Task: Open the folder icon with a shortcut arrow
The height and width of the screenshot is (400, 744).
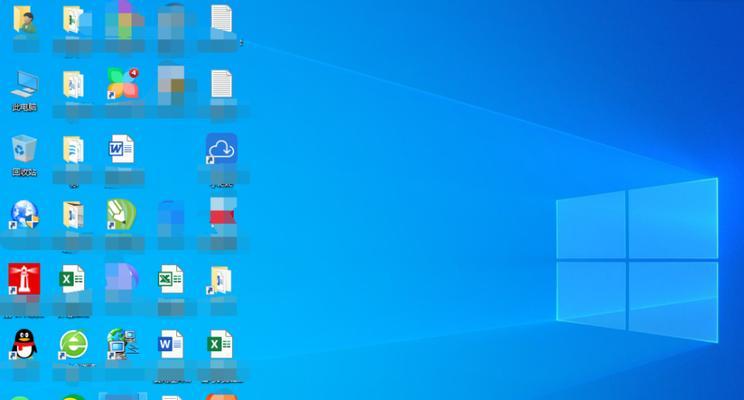Action: 220,280
